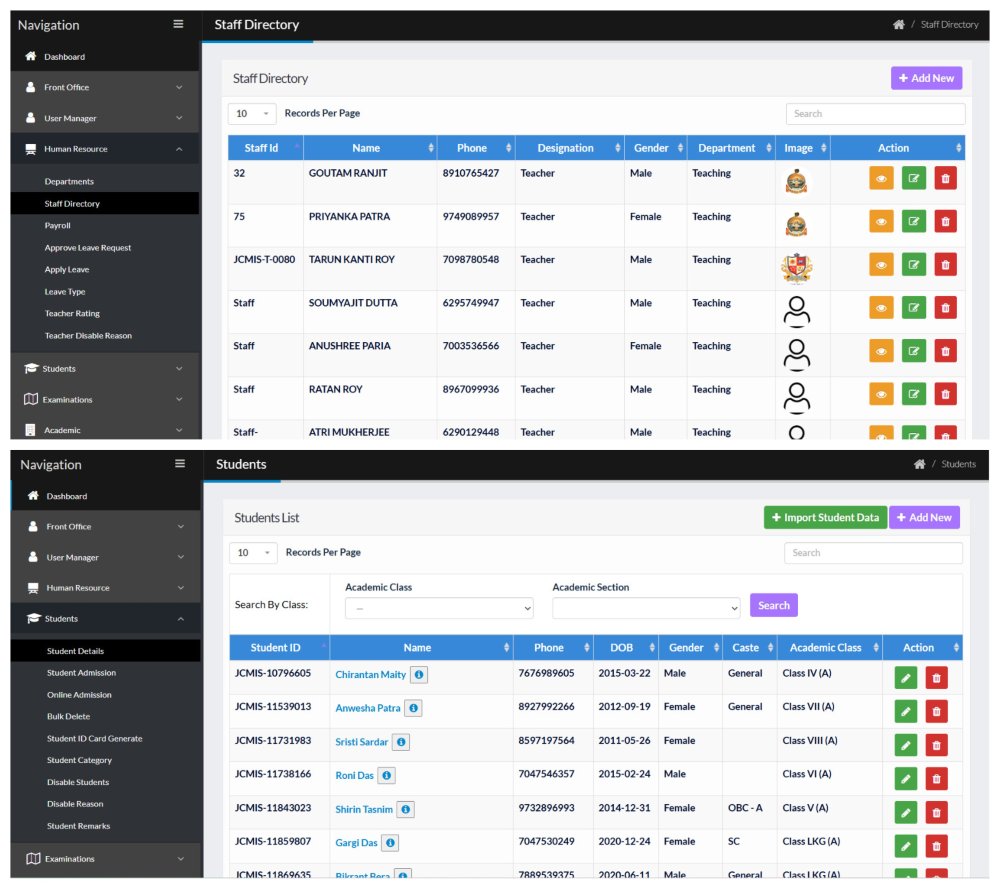Toggle hamburger menu in Students window
This screenshot has height=889, width=1000.
pyautogui.click(x=180, y=464)
